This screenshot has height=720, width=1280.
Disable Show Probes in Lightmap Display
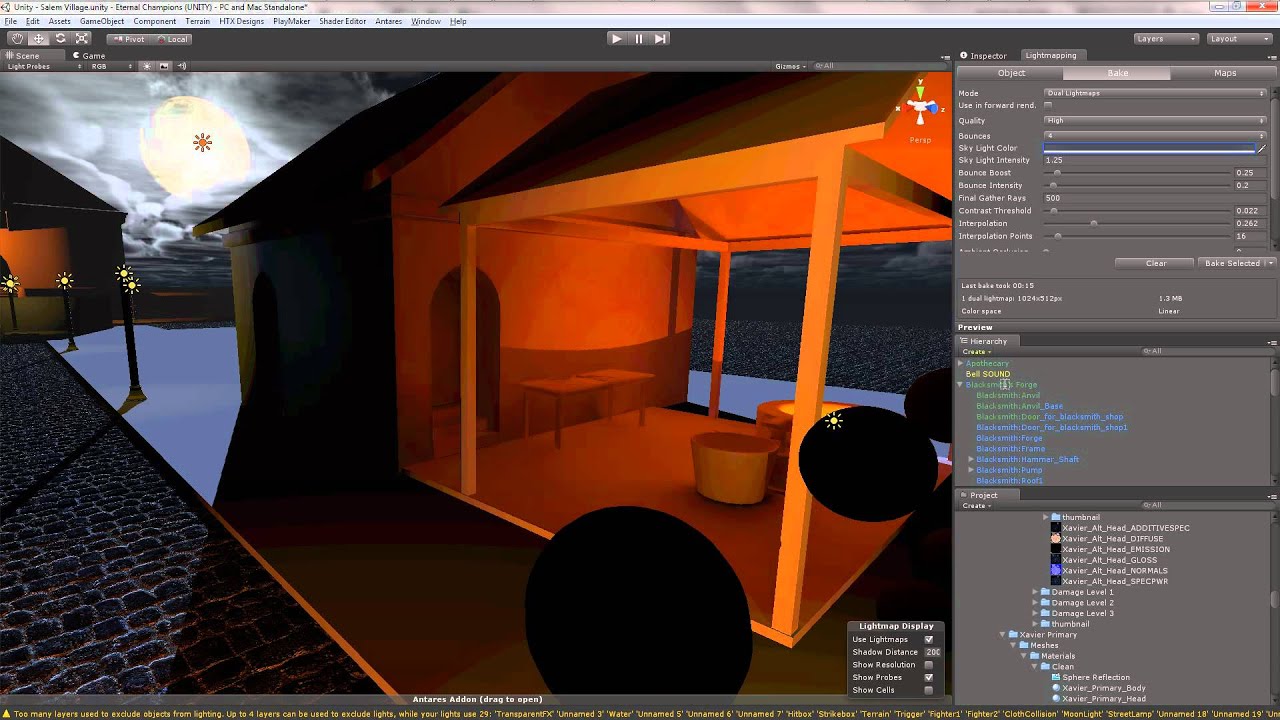(x=928, y=677)
